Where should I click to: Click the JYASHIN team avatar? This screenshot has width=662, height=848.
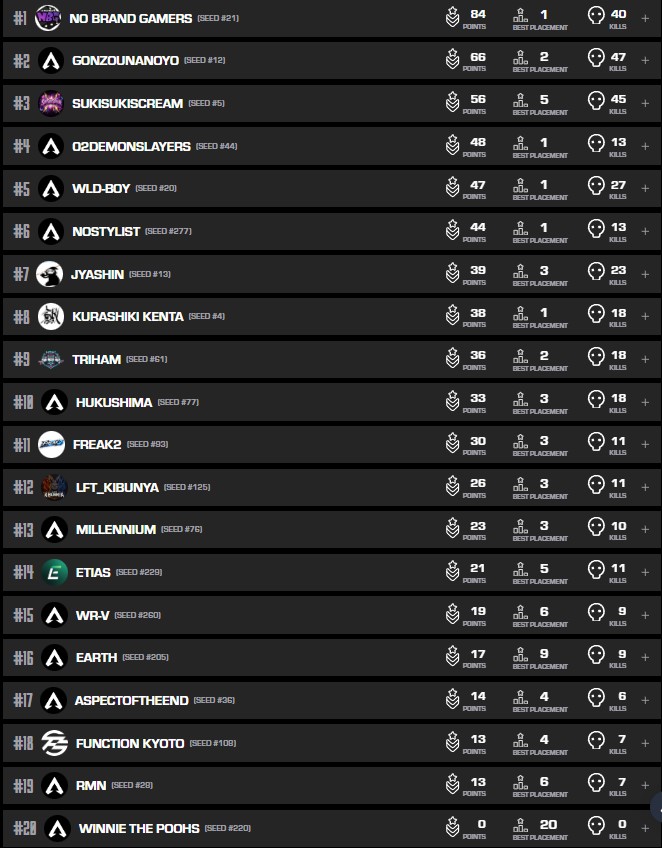(x=49, y=274)
